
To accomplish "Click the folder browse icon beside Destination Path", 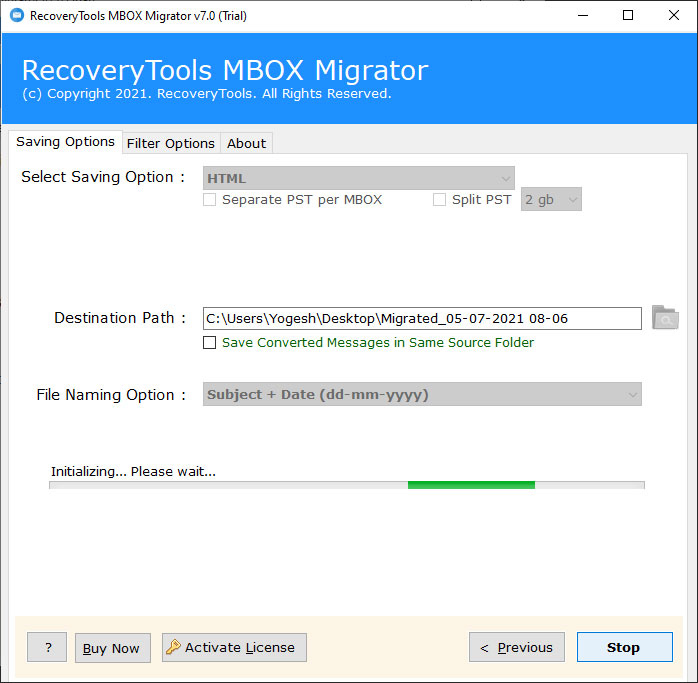I will tap(665, 317).
